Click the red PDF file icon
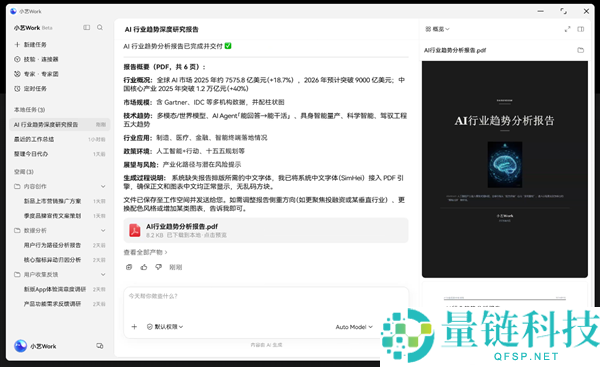 coord(135,230)
